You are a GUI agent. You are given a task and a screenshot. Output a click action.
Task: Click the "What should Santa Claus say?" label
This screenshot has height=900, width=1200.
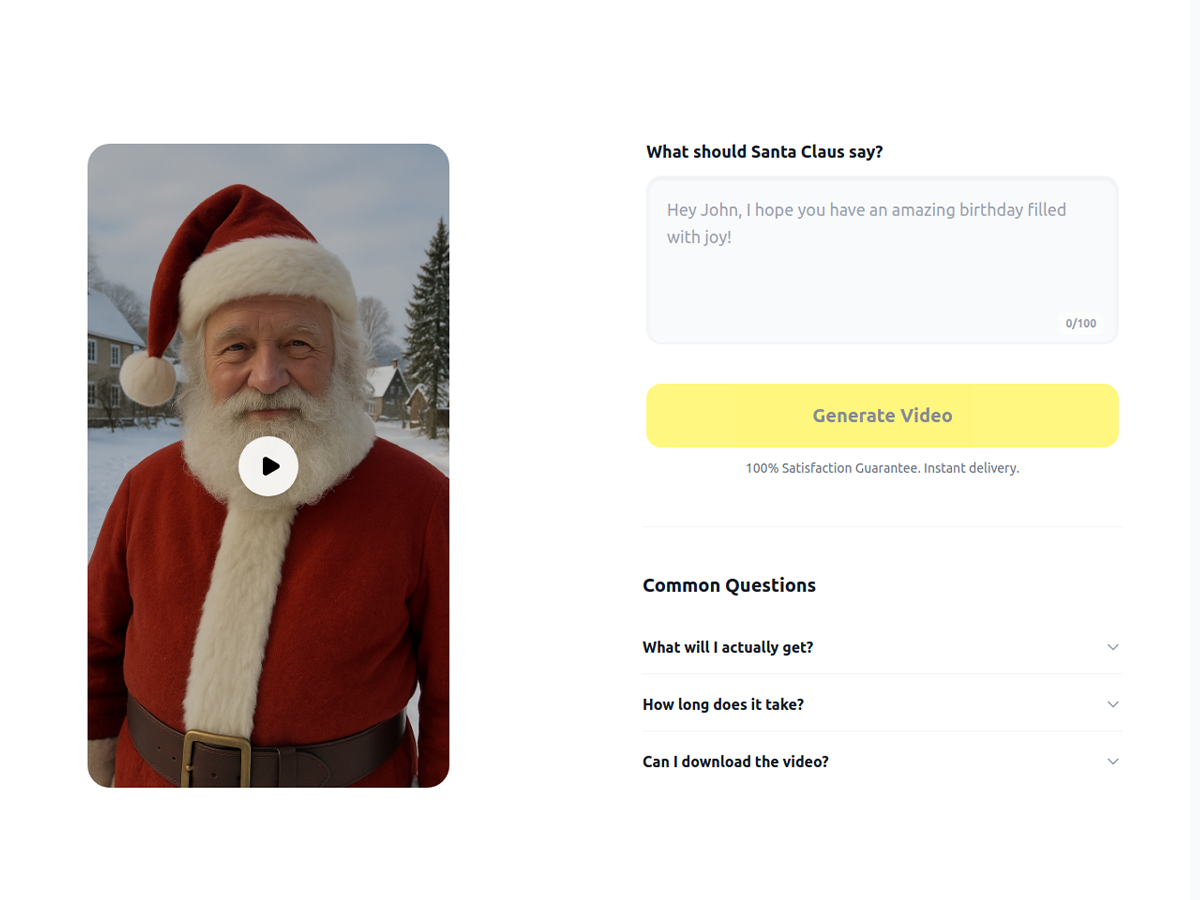[x=764, y=152]
